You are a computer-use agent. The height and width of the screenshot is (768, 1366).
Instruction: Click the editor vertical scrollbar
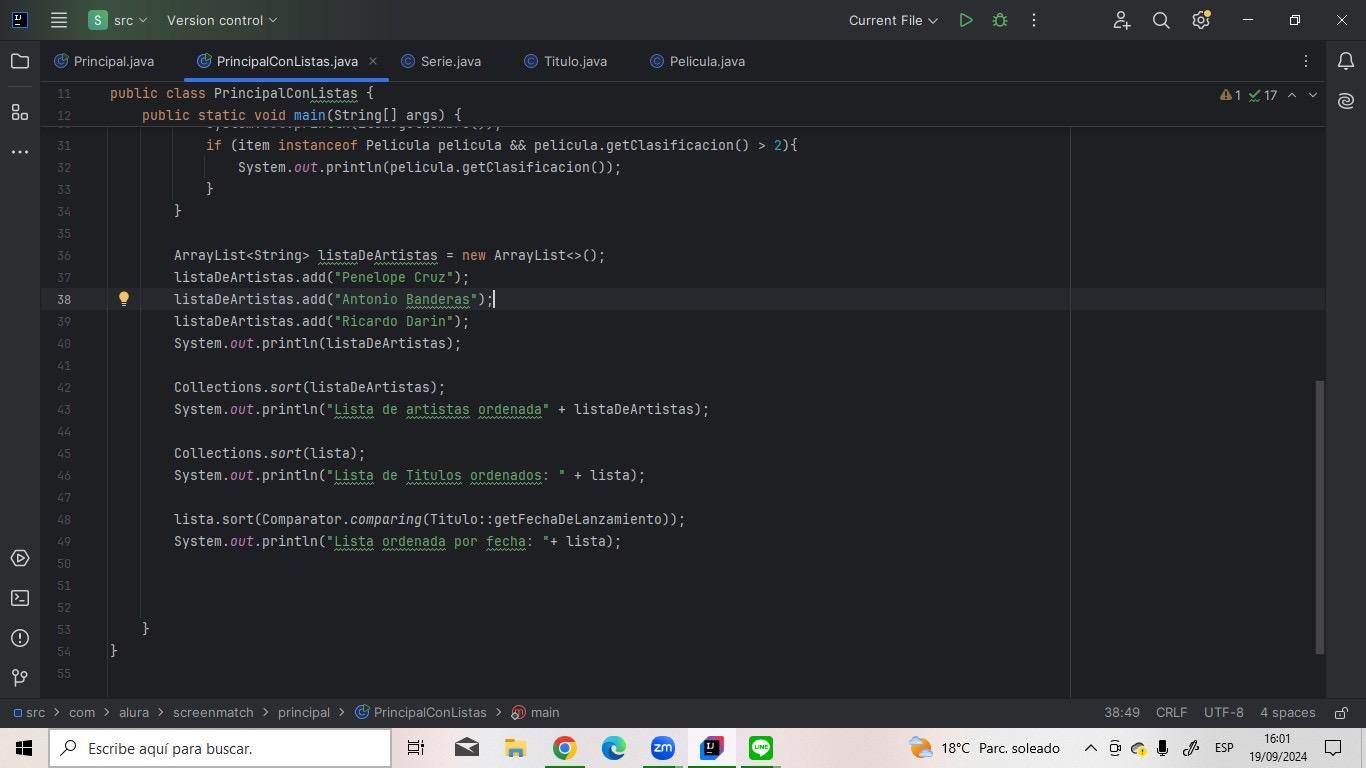click(x=1319, y=516)
